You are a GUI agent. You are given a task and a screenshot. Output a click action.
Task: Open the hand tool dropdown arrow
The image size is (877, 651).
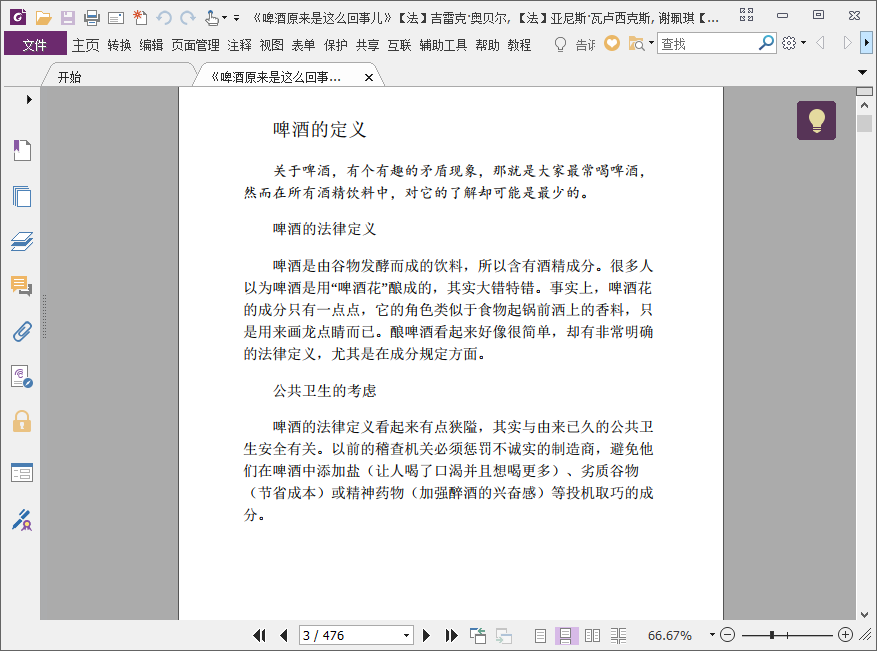point(224,18)
